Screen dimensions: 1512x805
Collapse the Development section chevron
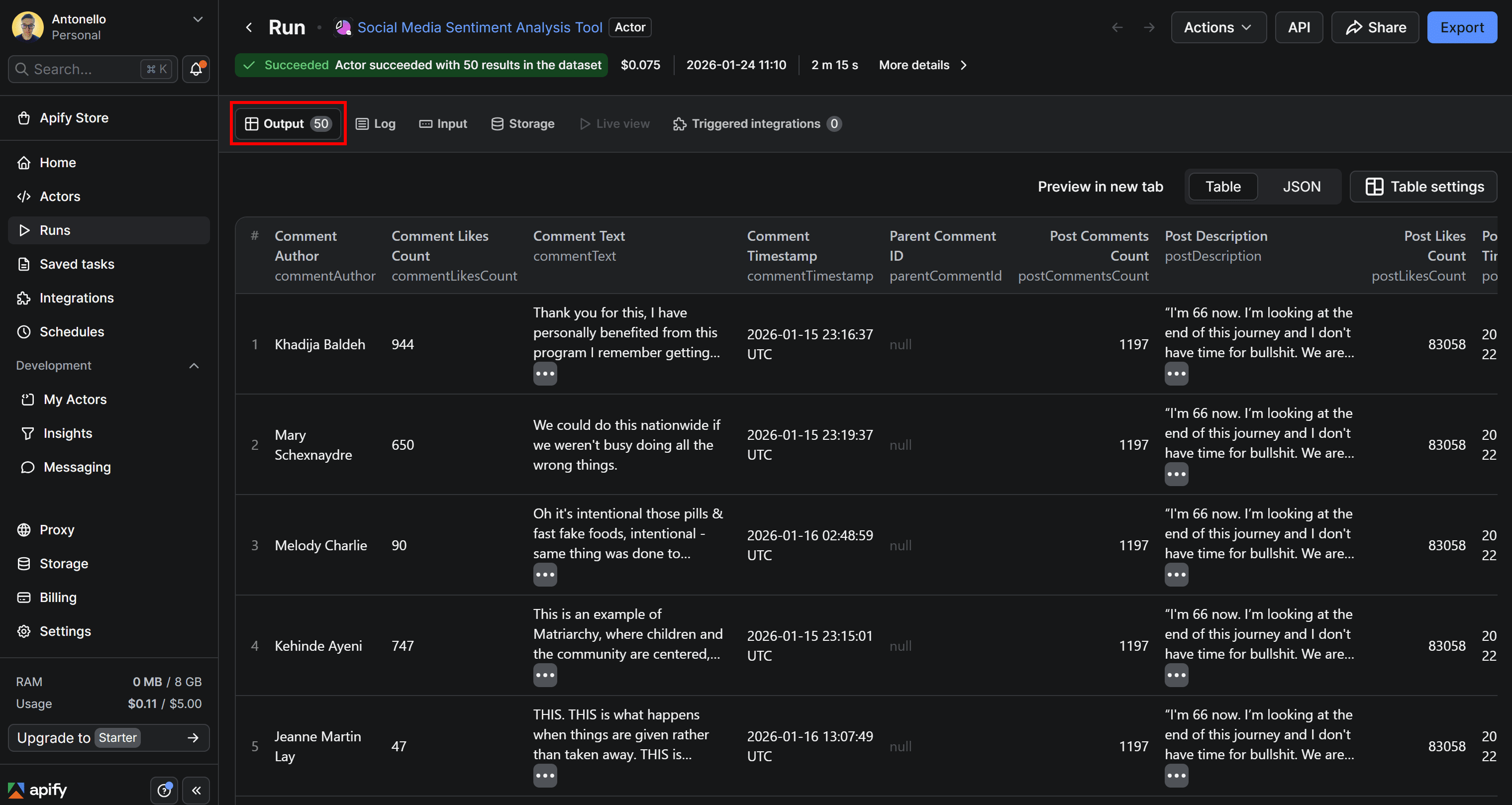194,366
